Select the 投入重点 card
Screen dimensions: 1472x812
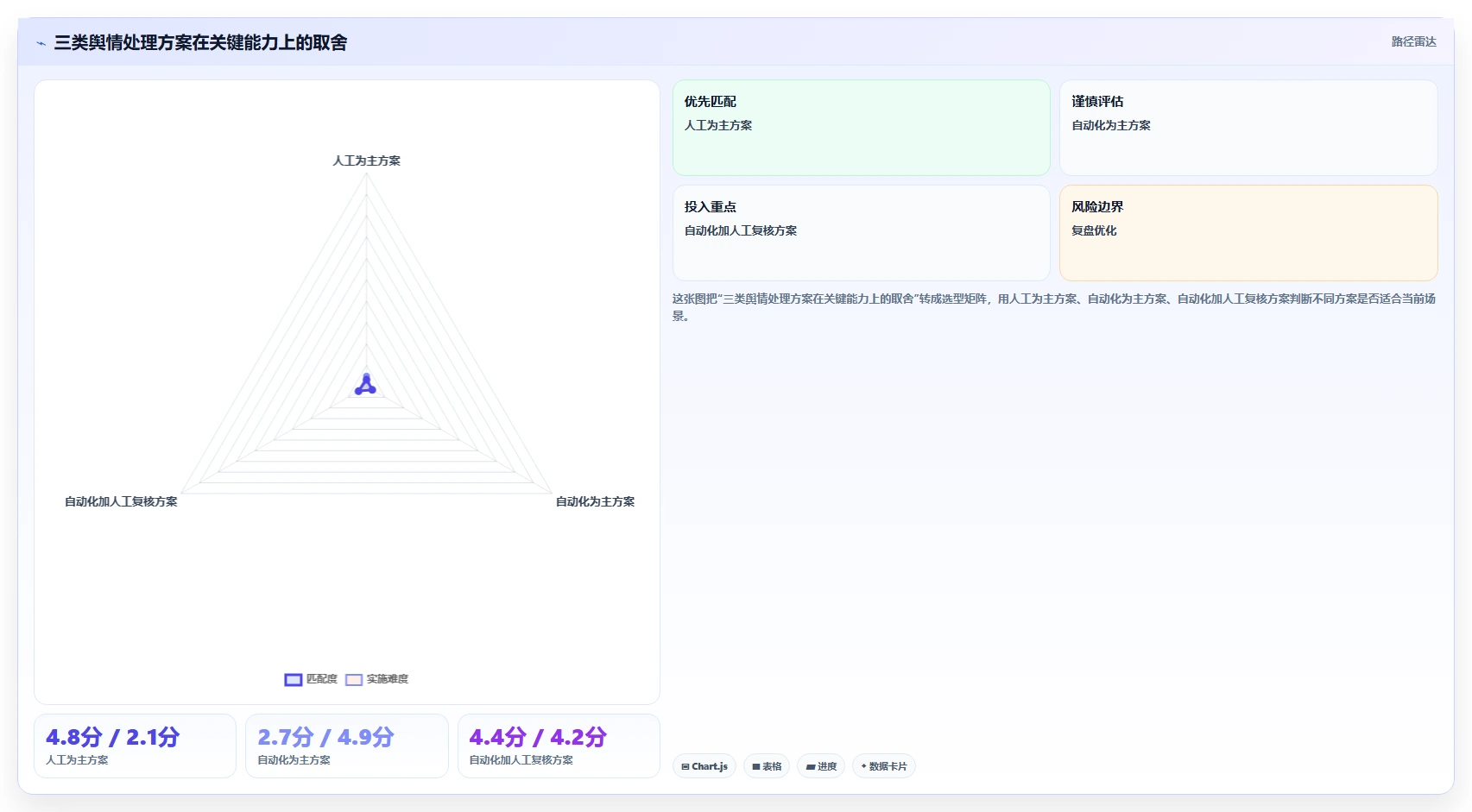[861, 233]
